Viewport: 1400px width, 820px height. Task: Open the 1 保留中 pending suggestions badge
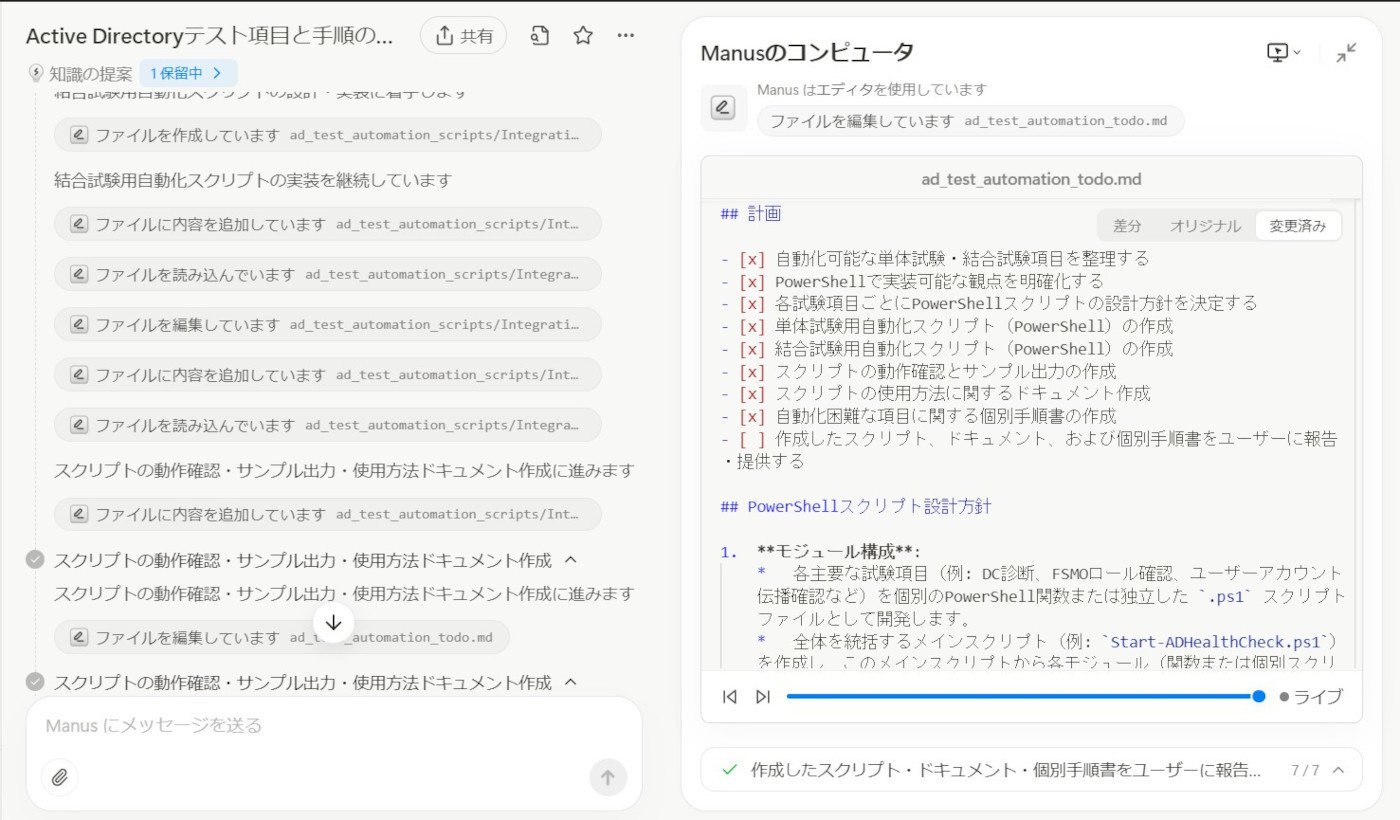(x=188, y=73)
